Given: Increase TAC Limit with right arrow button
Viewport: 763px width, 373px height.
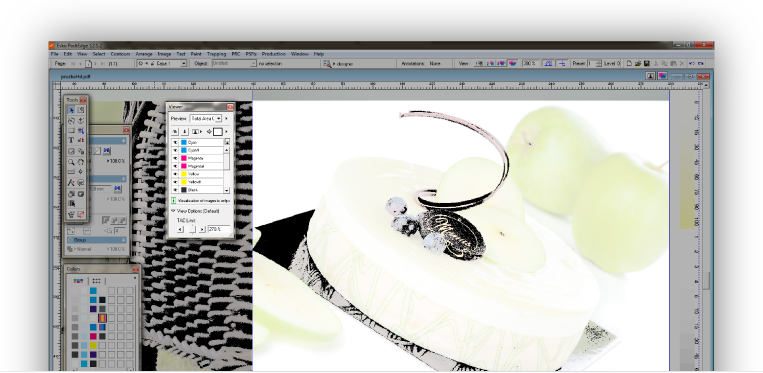Looking at the screenshot, I should [x=202, y=229].
